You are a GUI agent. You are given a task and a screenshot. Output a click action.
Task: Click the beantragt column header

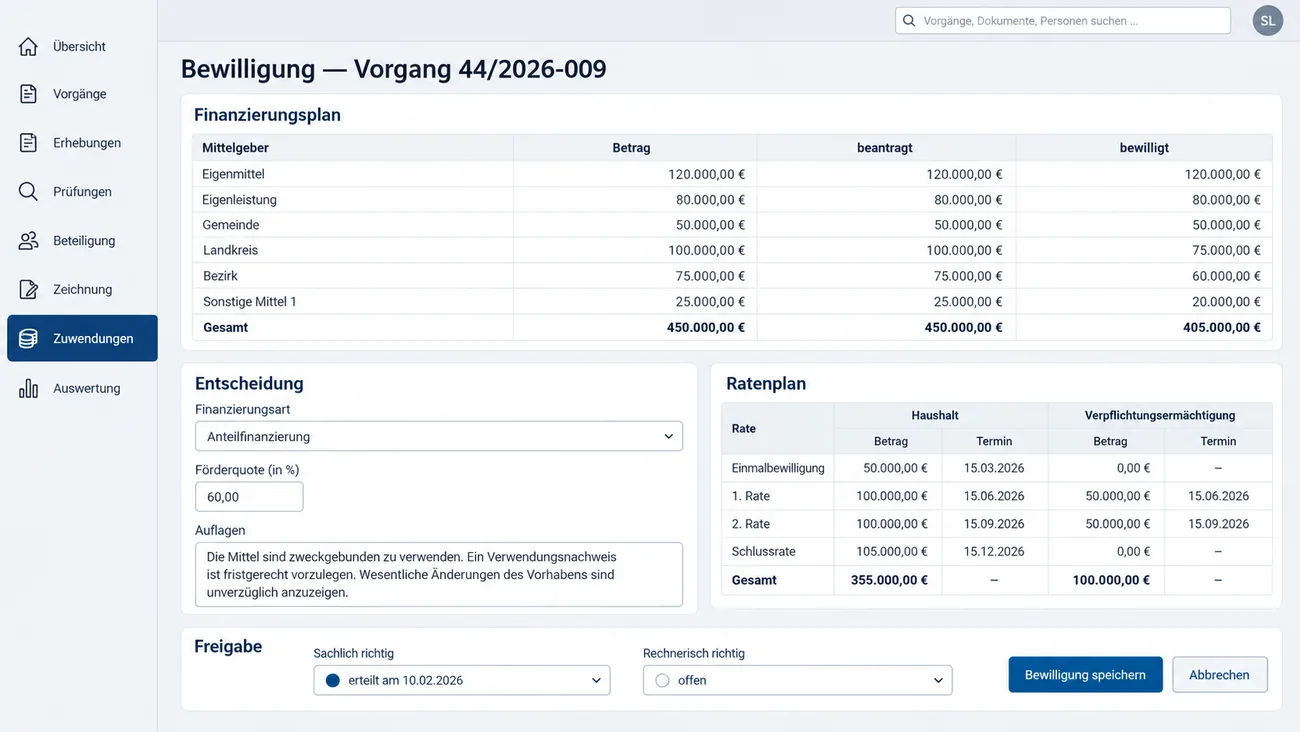(x=885, y=148)
